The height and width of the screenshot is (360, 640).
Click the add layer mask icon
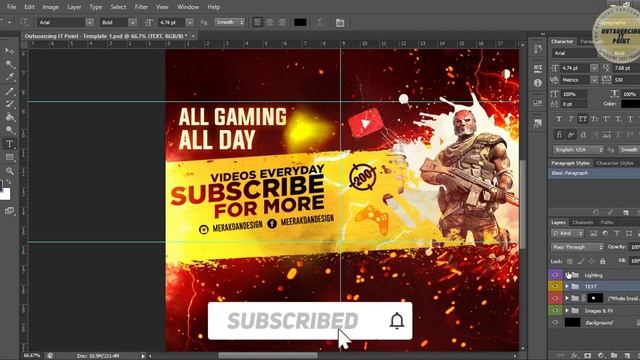[588, 356]
